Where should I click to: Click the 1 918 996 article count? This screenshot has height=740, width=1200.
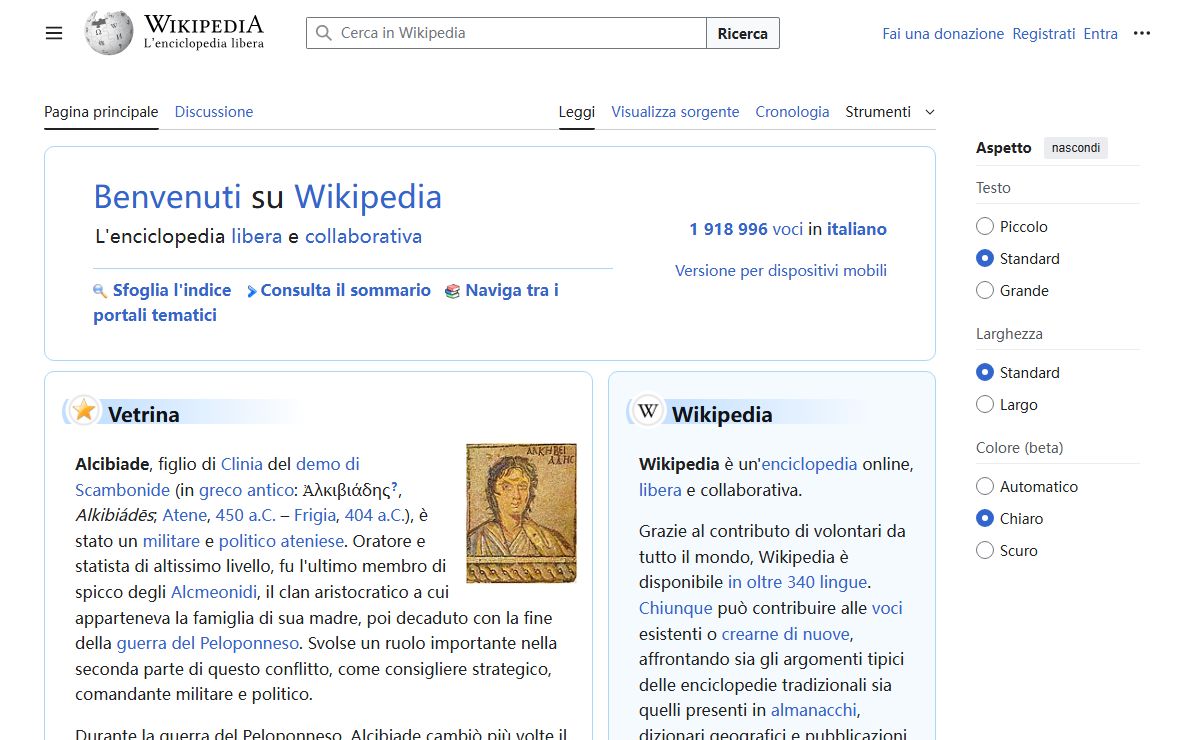pos(728,229)
